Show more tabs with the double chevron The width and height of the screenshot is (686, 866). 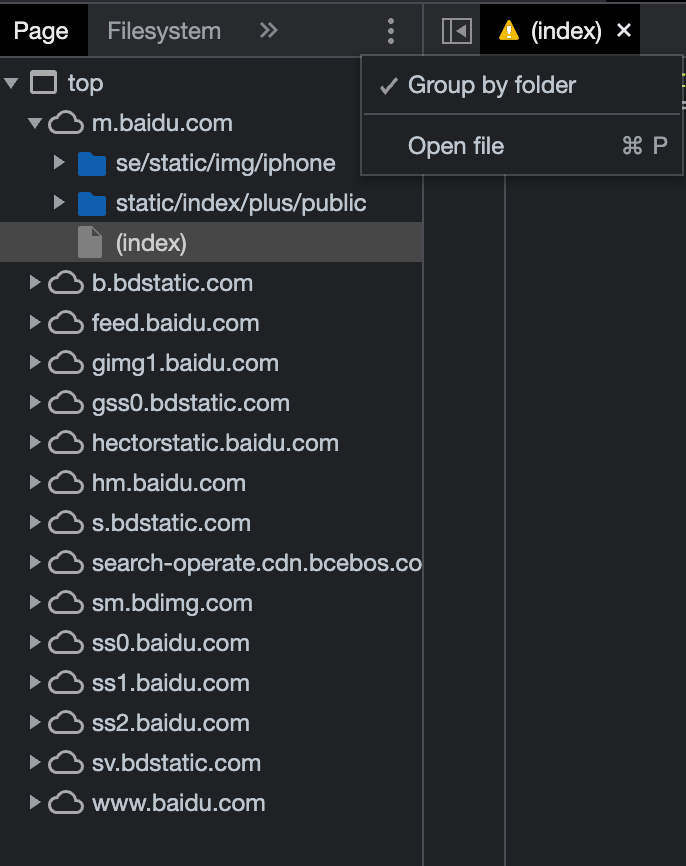point(268,30)
